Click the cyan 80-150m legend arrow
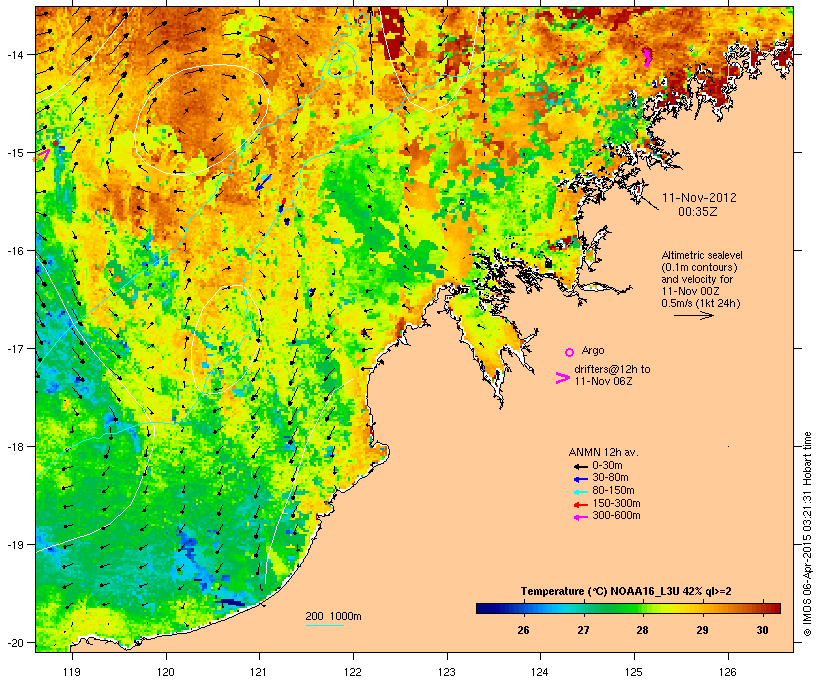Viewport: 820px width, 680px height. point(580,492)
